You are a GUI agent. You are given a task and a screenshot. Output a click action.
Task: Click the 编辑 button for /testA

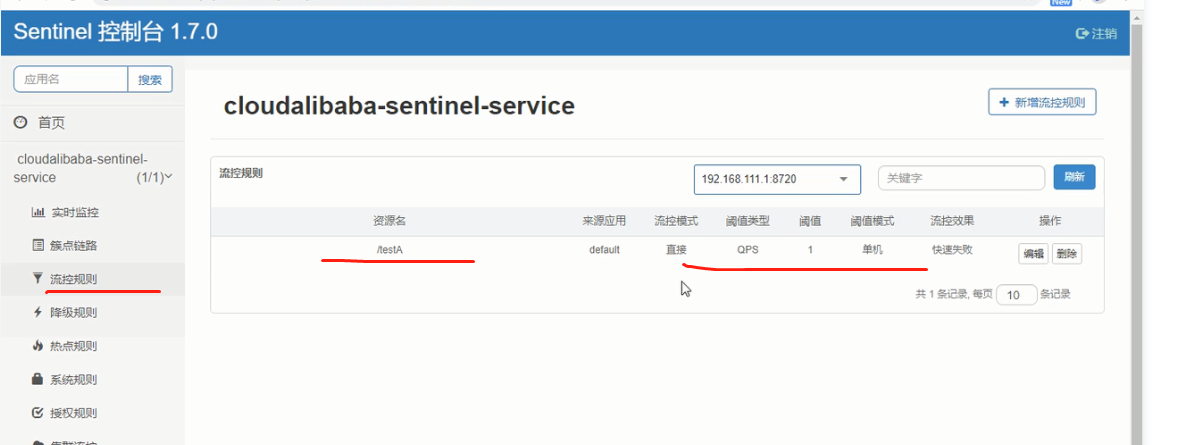pos(1033,254)
